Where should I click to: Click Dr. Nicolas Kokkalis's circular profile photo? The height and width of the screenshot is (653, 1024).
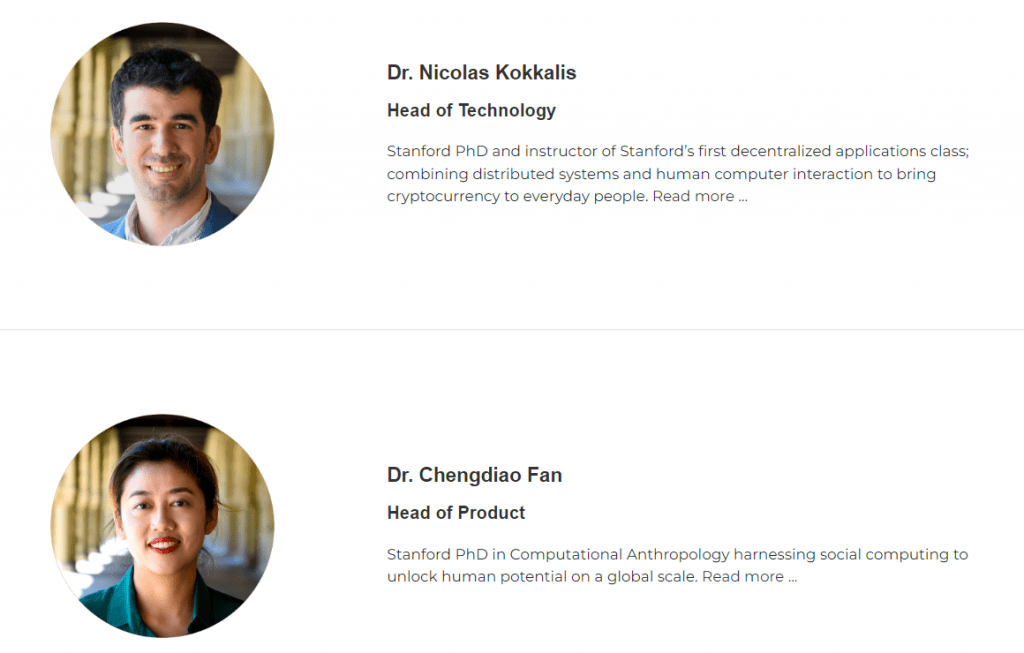(x=163, y=134)
